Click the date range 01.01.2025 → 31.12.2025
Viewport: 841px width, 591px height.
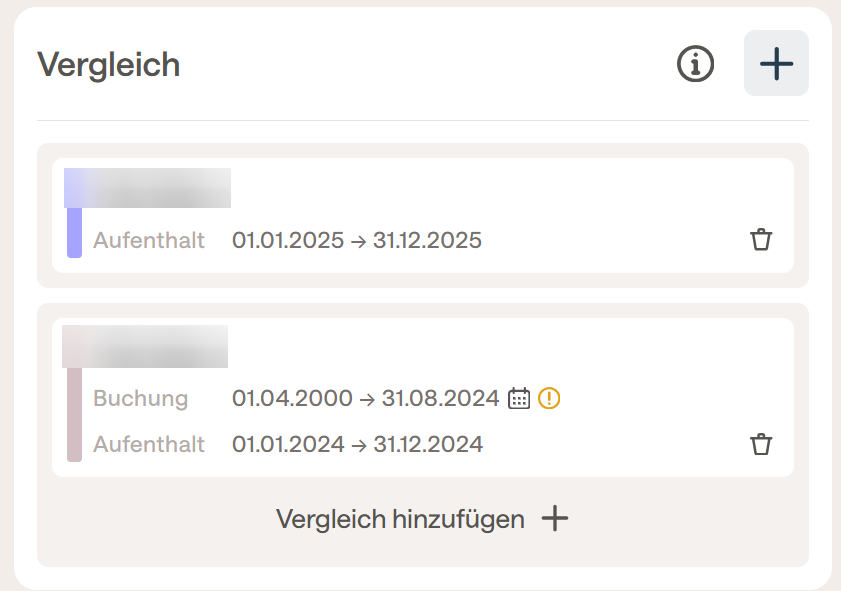tap(357, 240)
